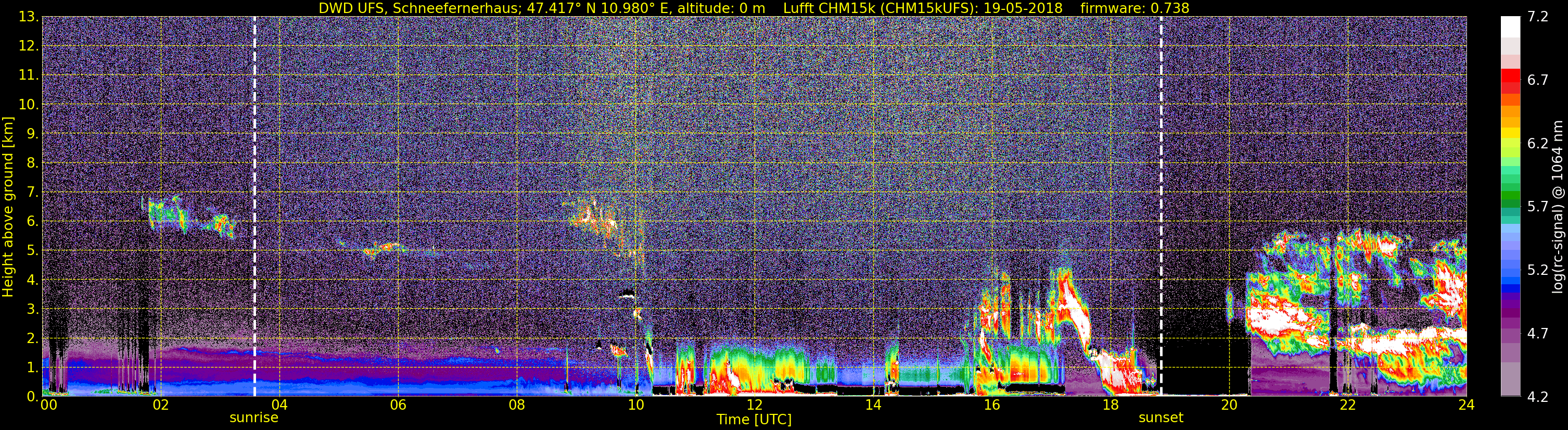The height and width of the screenshot is (430, 1568).
Task: Click the "6." tick on the height axis
Action: [x=32, y=221]
